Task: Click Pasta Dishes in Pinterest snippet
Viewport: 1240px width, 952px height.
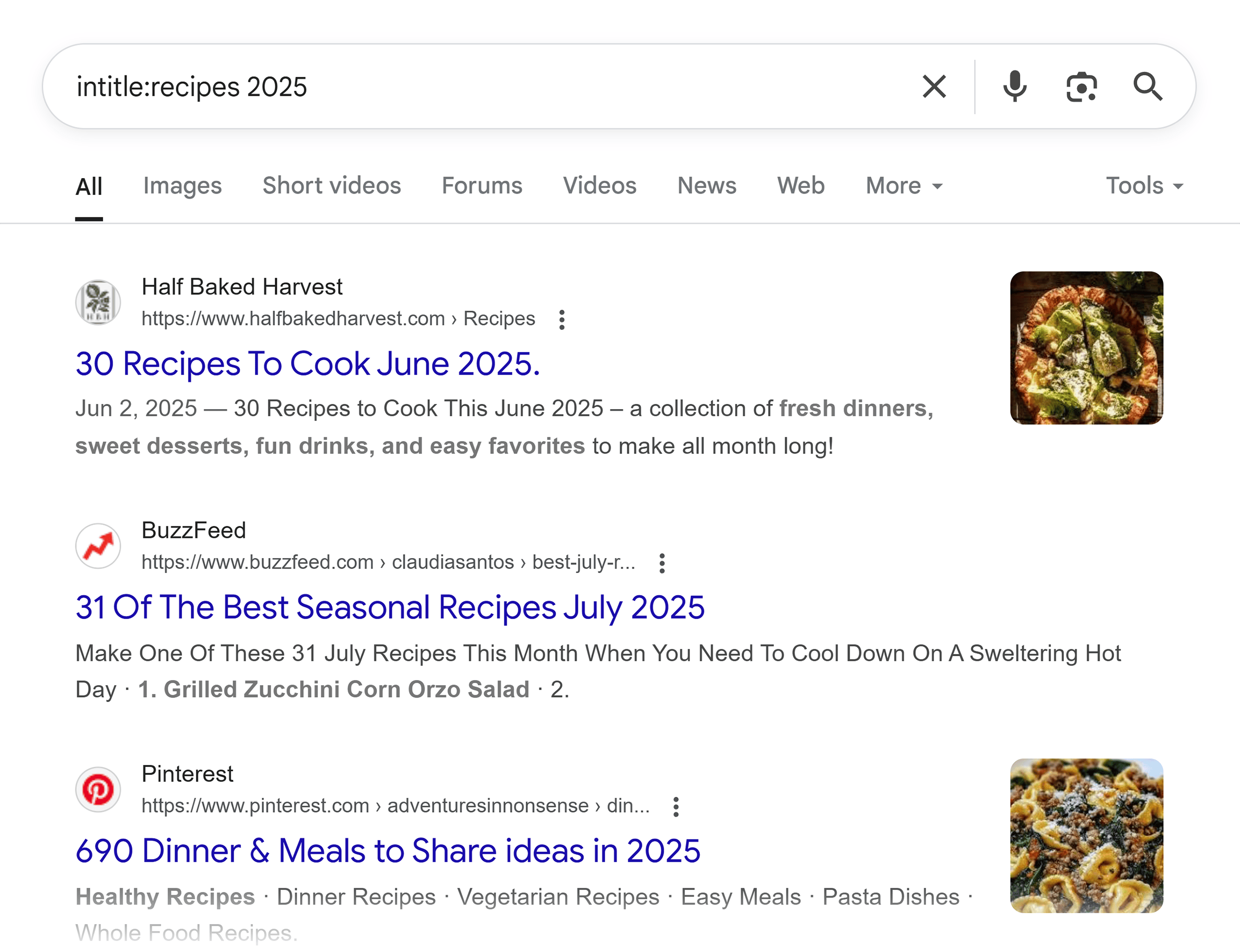Action: pos(890,897)
